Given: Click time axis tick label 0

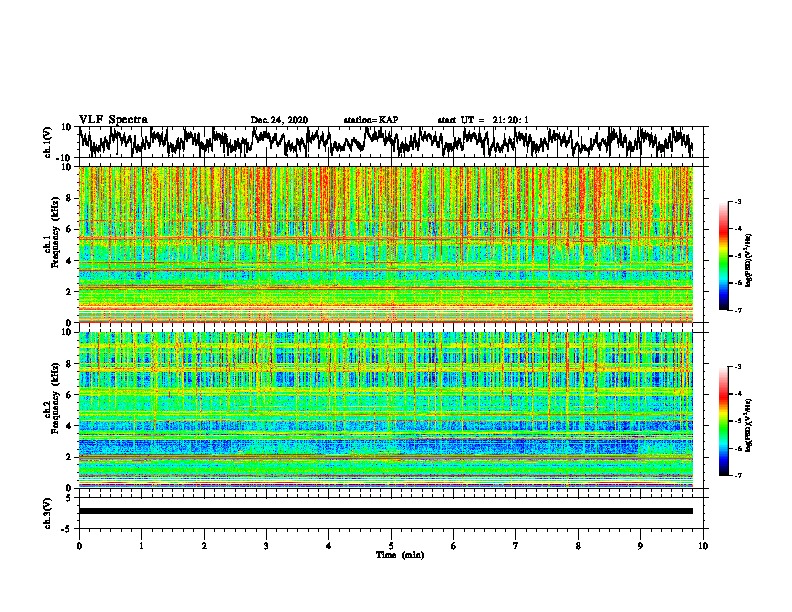Looking at the screenshot, I should pyautogui.click(x=79, y=546).
